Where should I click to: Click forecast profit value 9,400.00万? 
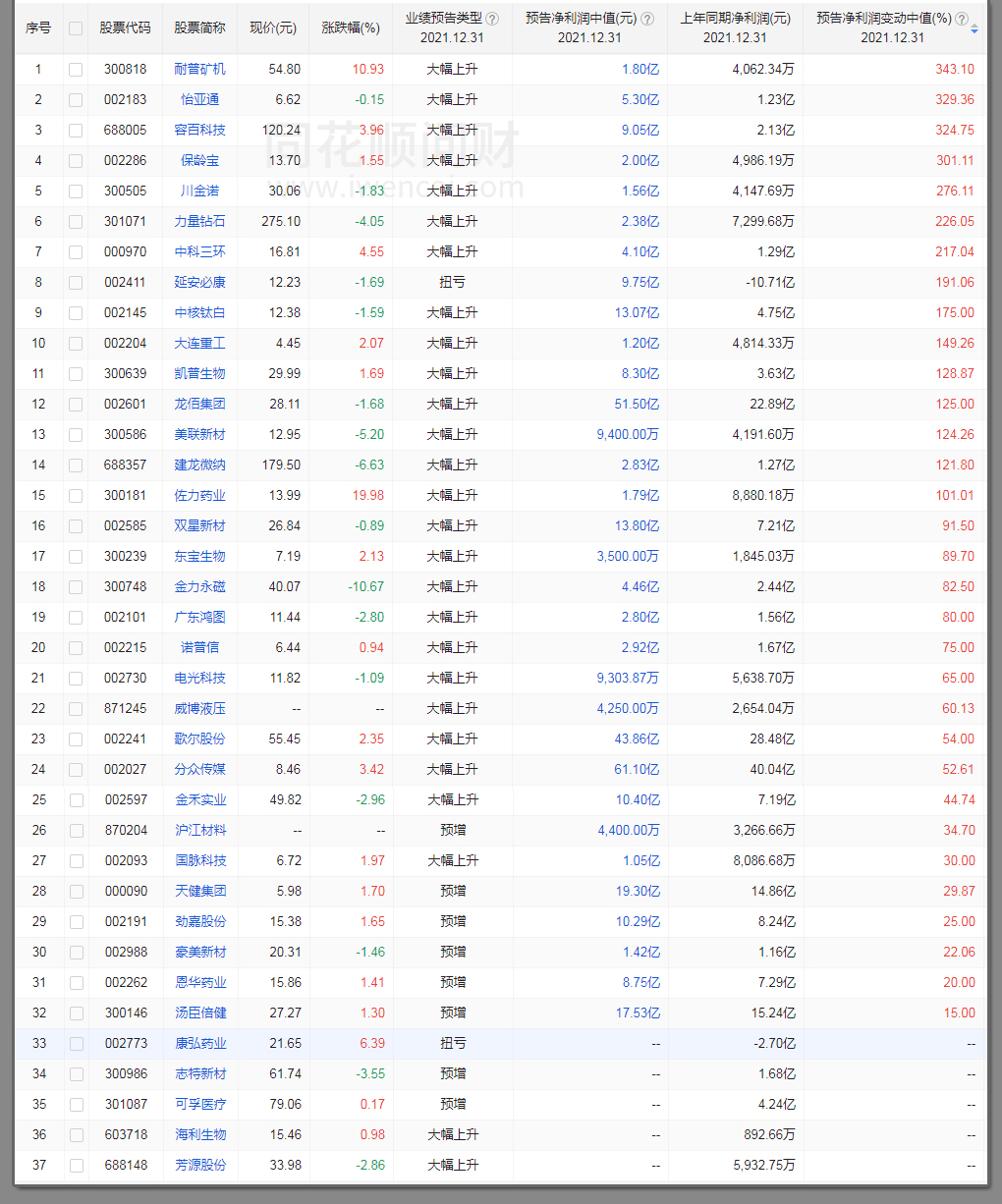(x=628, y=434)
